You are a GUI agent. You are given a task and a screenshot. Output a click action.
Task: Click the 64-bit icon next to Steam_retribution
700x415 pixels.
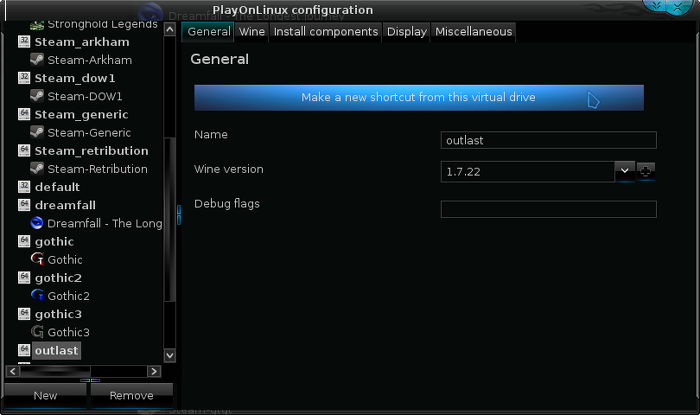pos(24,150)
